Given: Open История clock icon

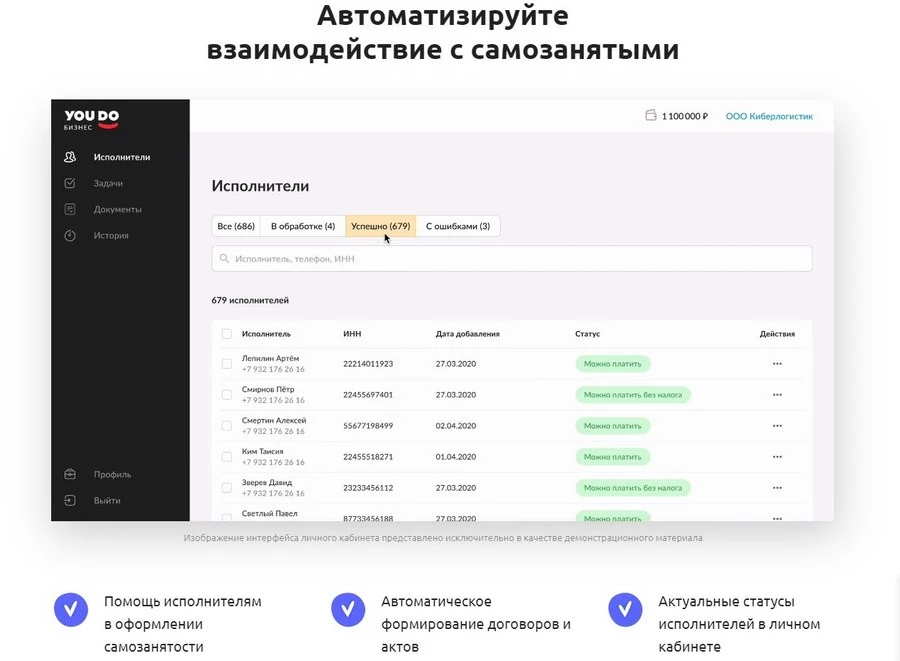Looking at the screenshot, I should [70, 236].
